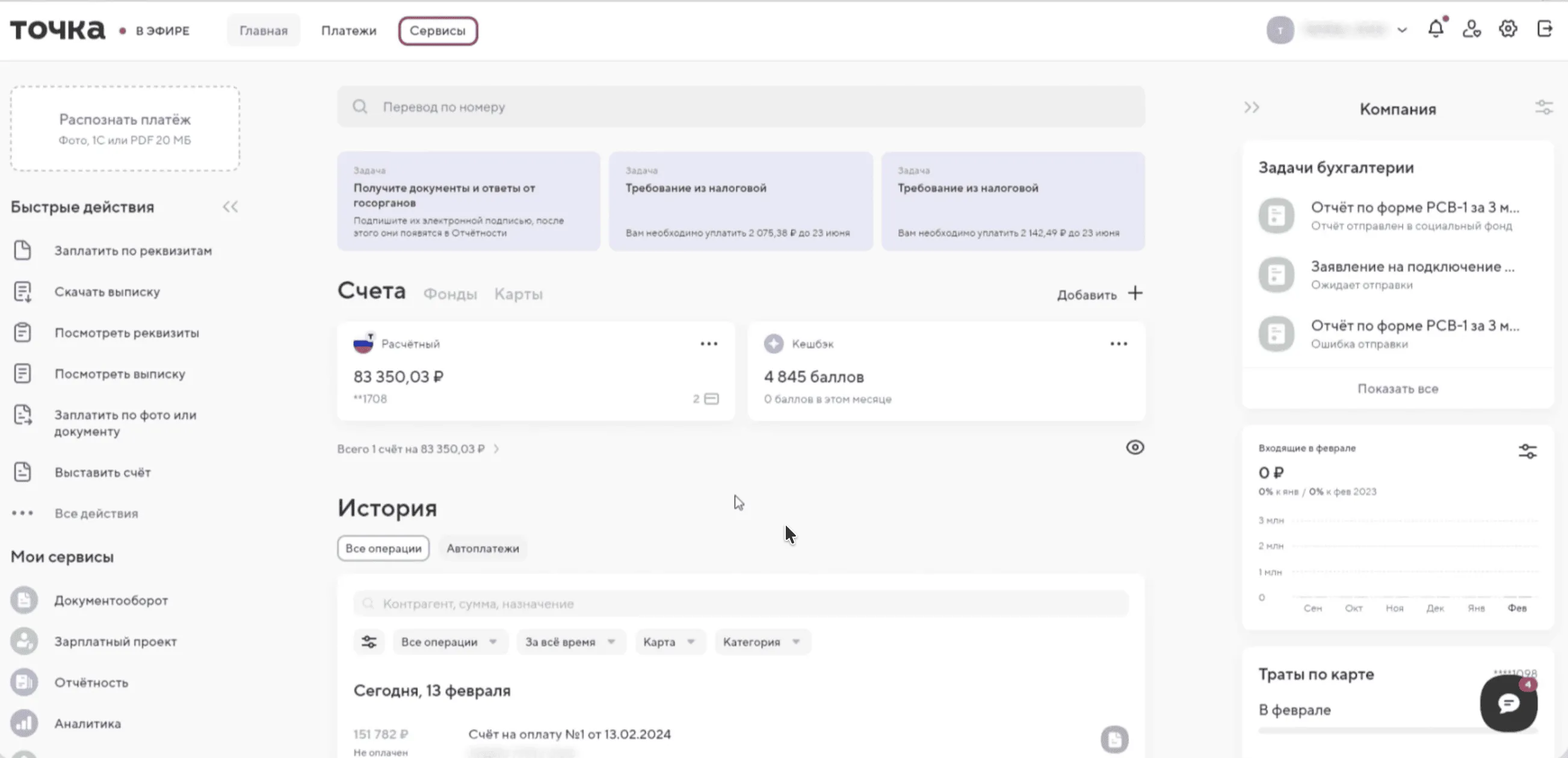This screenshot has height=758, width=1568.
Task: Click the Скачать выписку action icon
Action: [22, 292]
